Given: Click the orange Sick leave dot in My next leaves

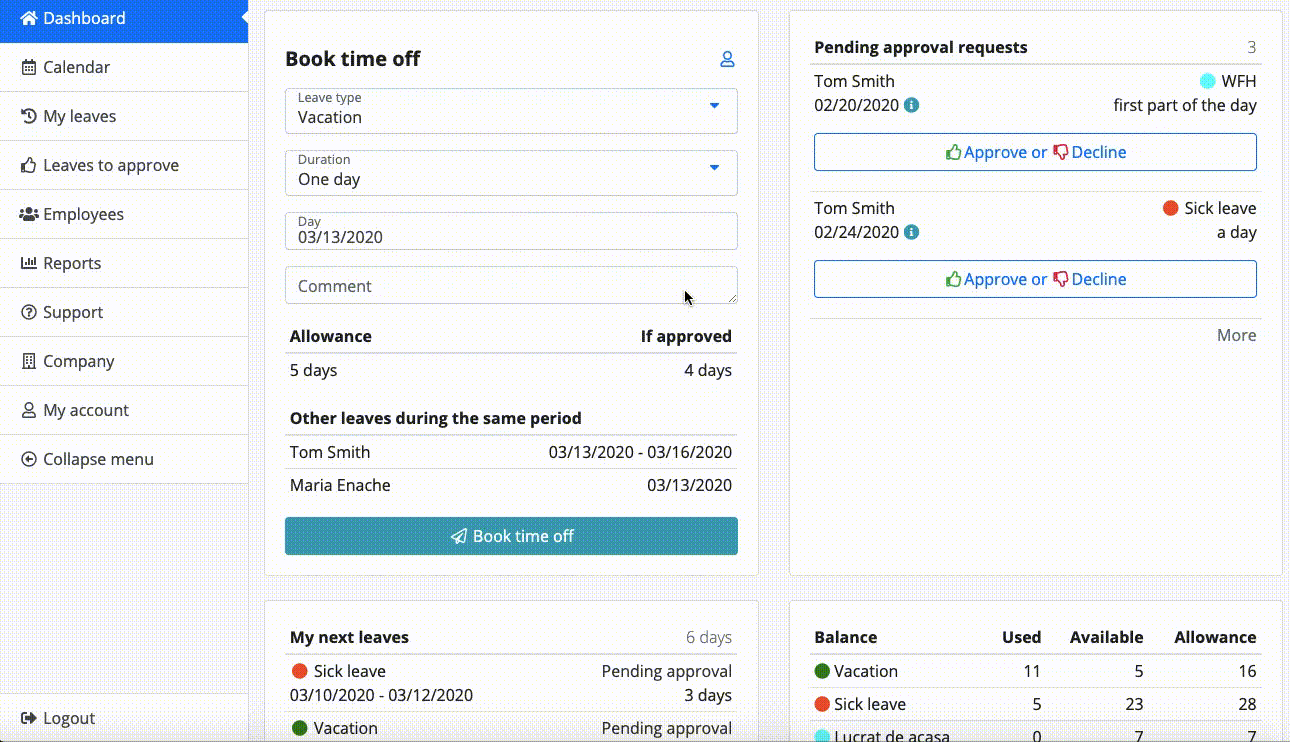Looking at the screenshot, I should point(299,671).
